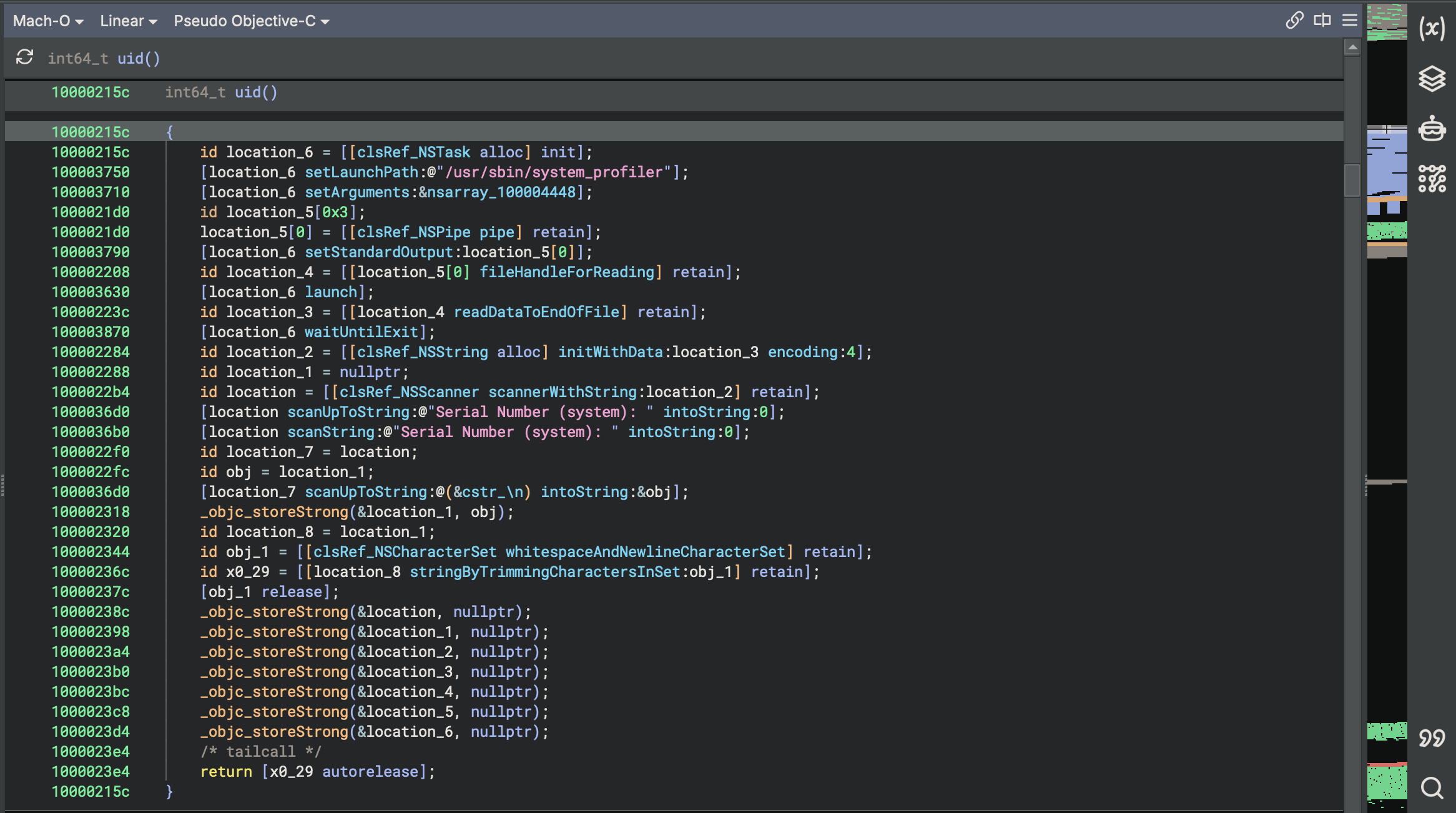Open the Linear view mode dropdown
This screenshot has height=813, width=1456.
(x=129, y=21)
